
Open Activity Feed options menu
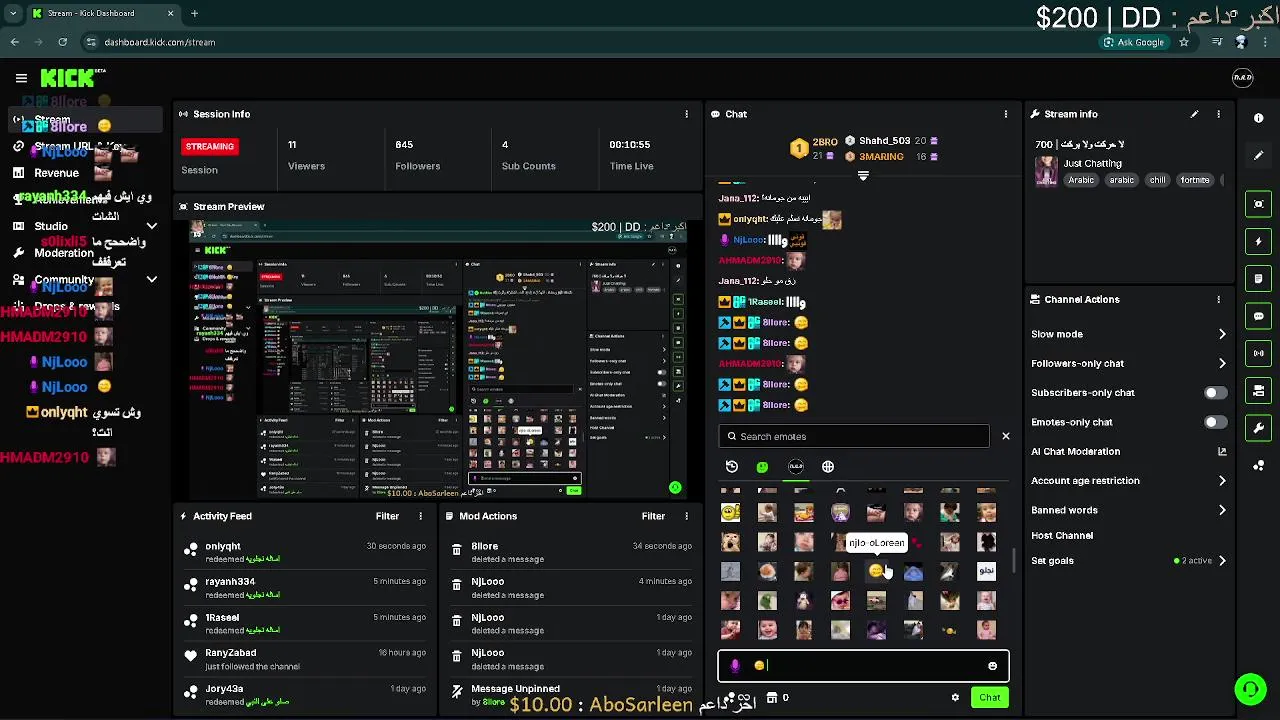click(x=420, y=516)
